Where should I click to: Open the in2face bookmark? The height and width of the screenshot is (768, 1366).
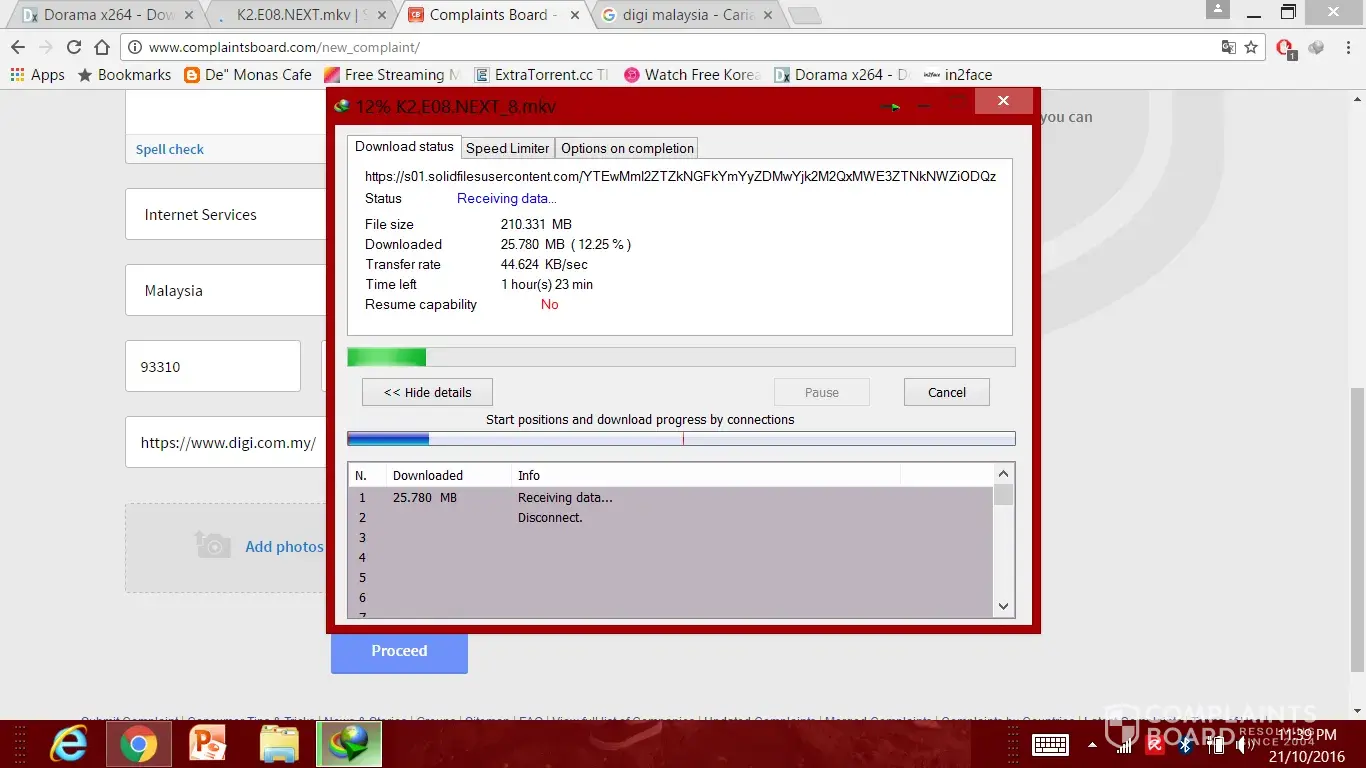[957, 75]
